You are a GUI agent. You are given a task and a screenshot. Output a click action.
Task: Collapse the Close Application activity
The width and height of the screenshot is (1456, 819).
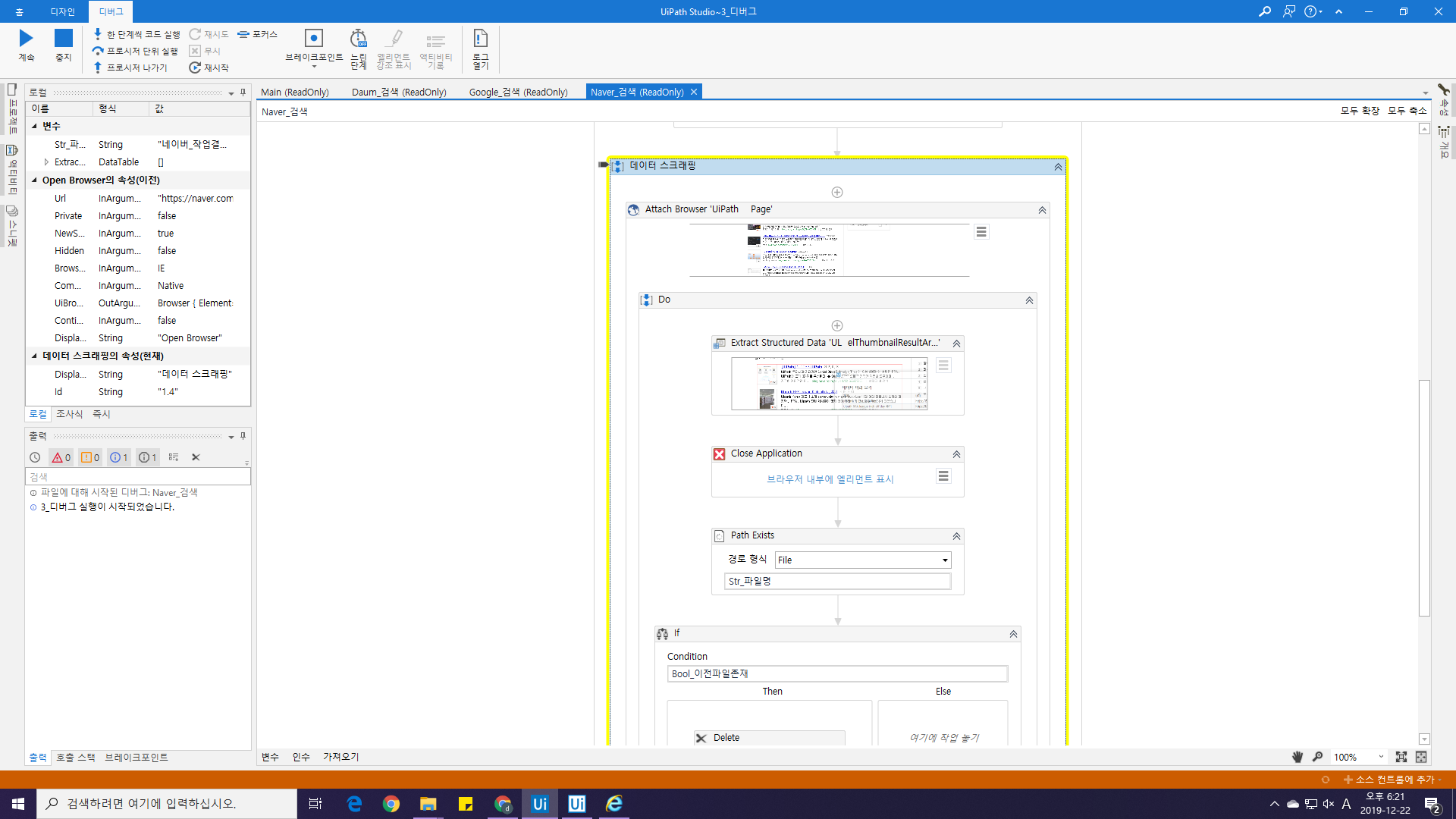click(956, 454)
